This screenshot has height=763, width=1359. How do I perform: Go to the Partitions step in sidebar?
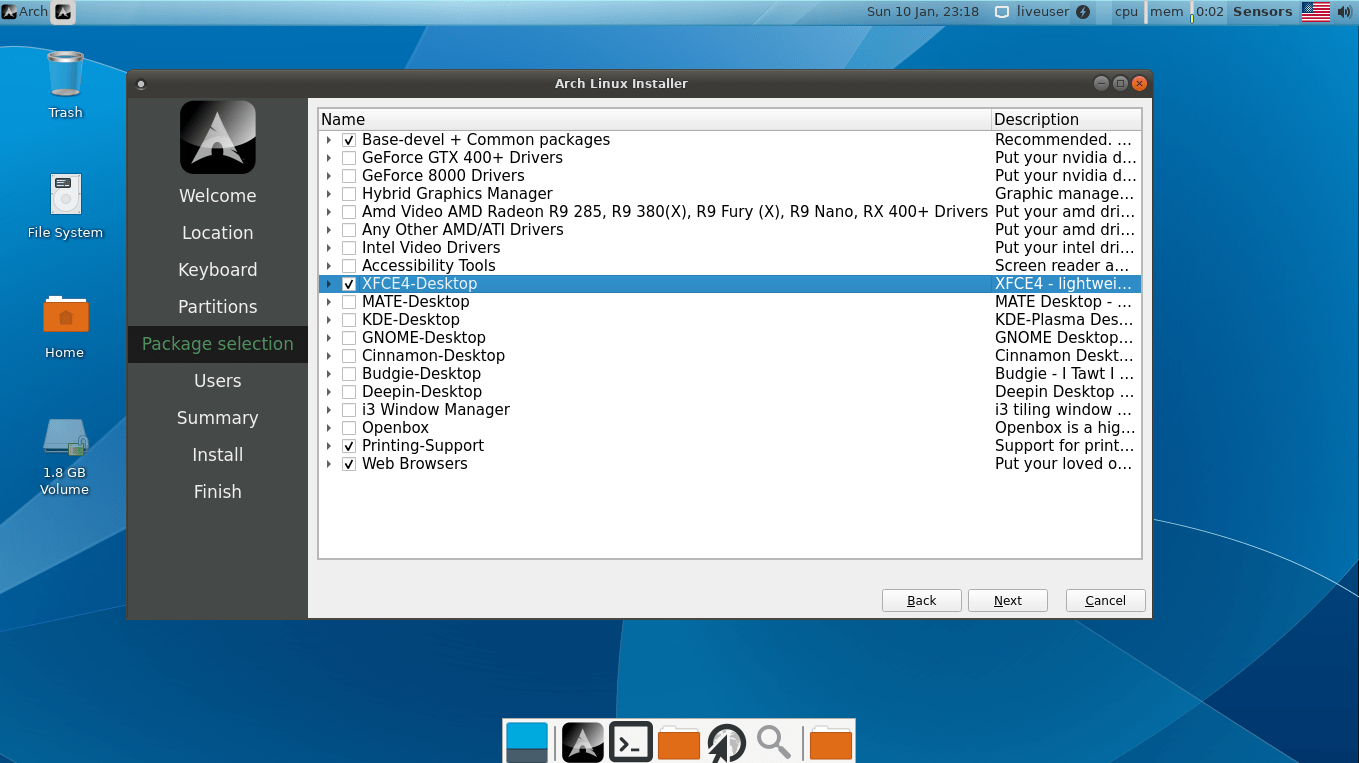click(217, 307)
